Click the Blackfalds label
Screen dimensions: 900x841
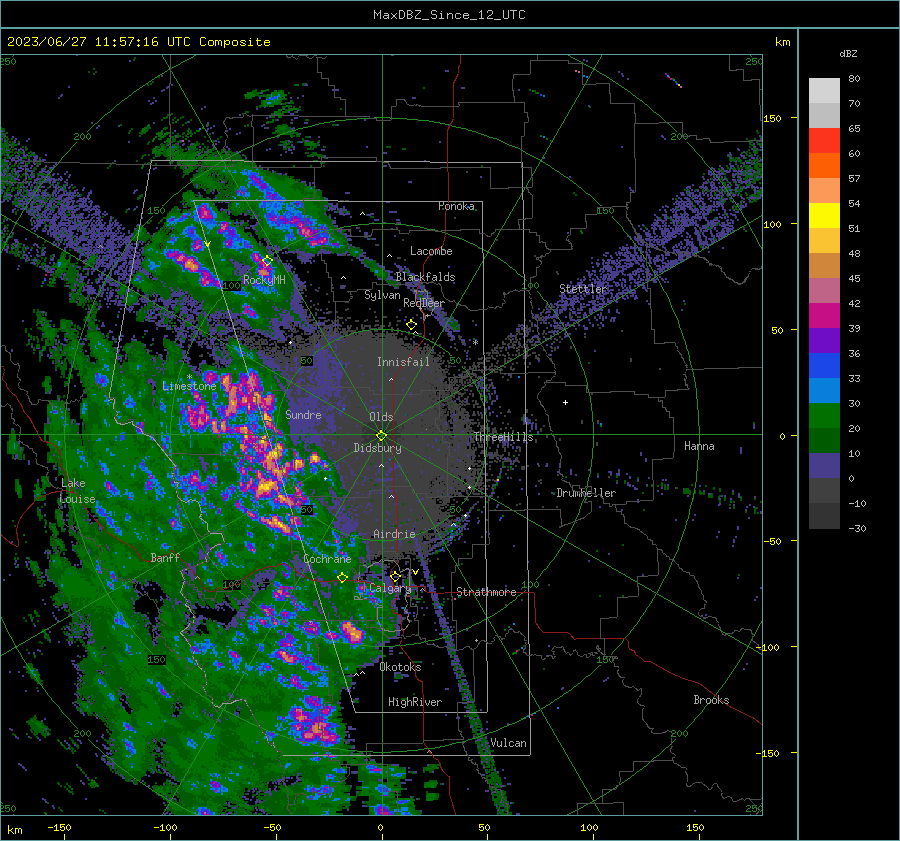[425, 277]
